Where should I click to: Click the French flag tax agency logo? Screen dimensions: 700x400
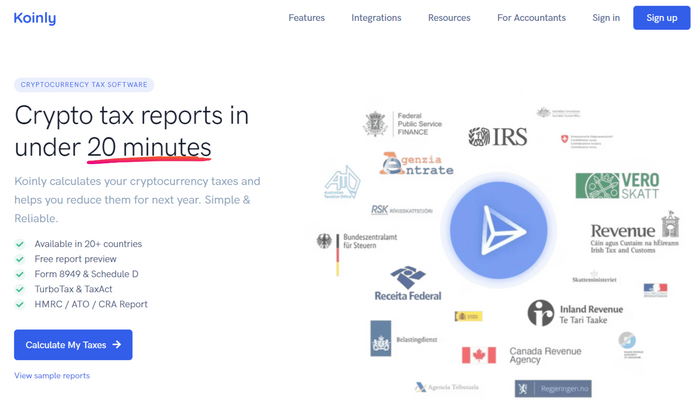click(655, 290)
